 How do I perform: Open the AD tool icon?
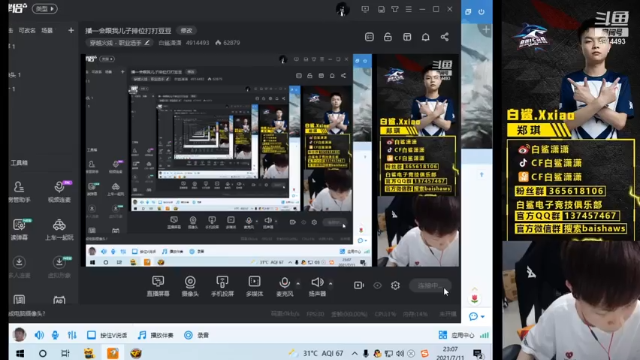(59, 300)
